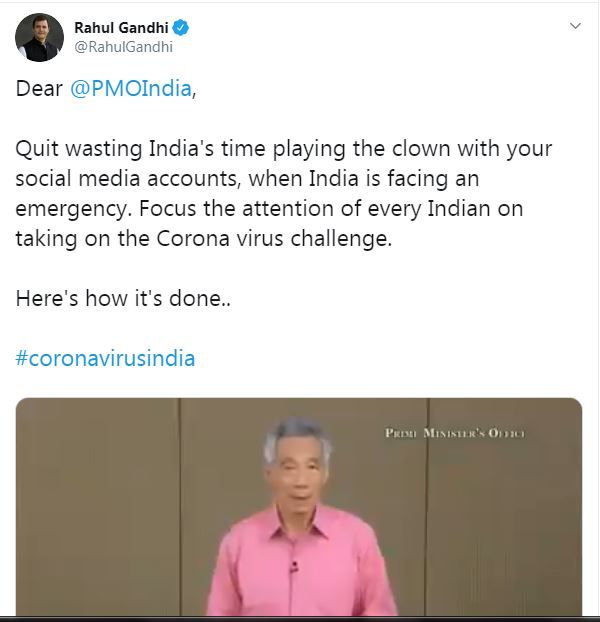600x622 pixels.
Task: Click the page's right-edge scrollbar strip
Action: click(x=598, y=311)
